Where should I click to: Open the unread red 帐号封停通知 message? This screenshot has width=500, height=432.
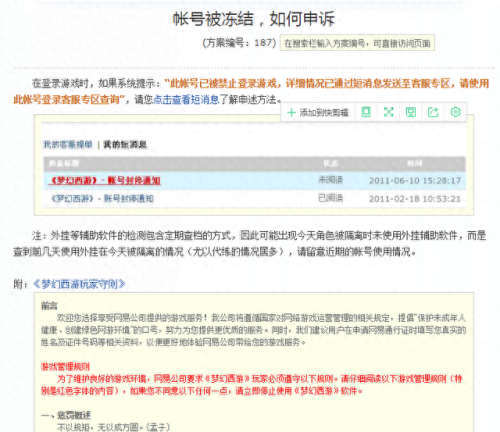click(x=105, y=180)
